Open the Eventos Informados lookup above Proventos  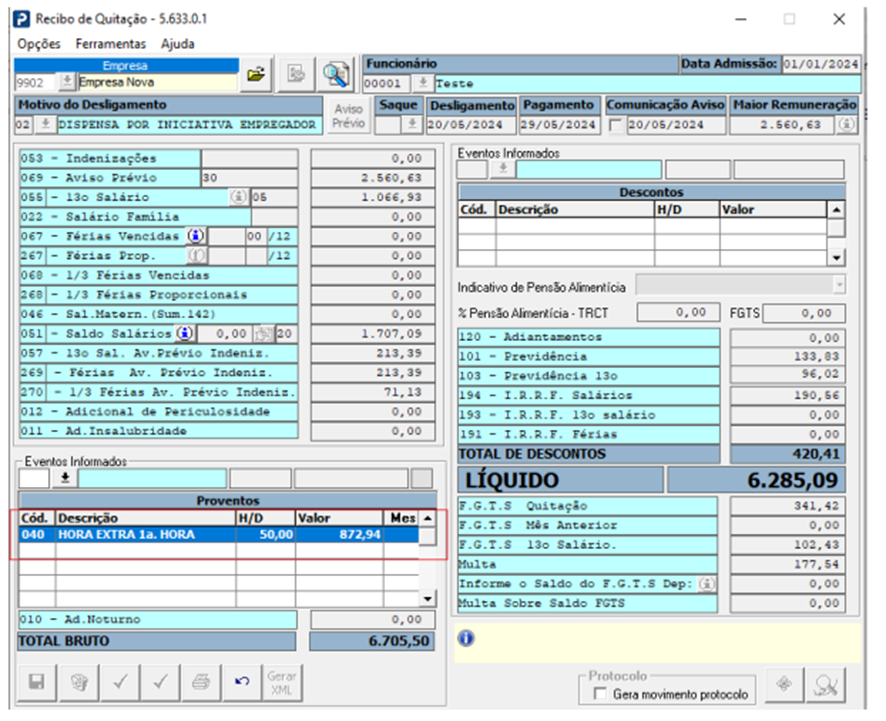click(x=65, y=478)
